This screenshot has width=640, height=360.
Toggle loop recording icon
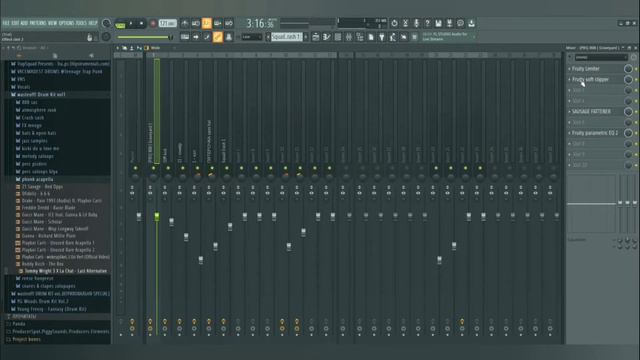229,23
